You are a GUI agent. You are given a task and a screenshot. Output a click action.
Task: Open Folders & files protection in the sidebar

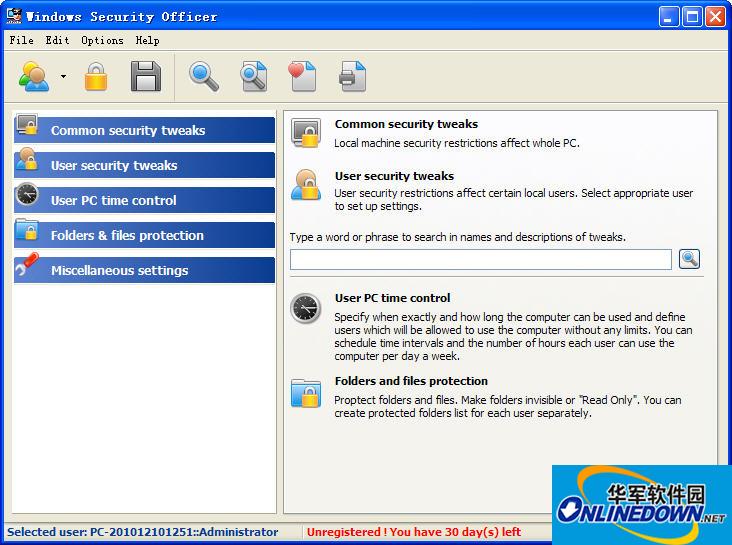click(144, 235)
